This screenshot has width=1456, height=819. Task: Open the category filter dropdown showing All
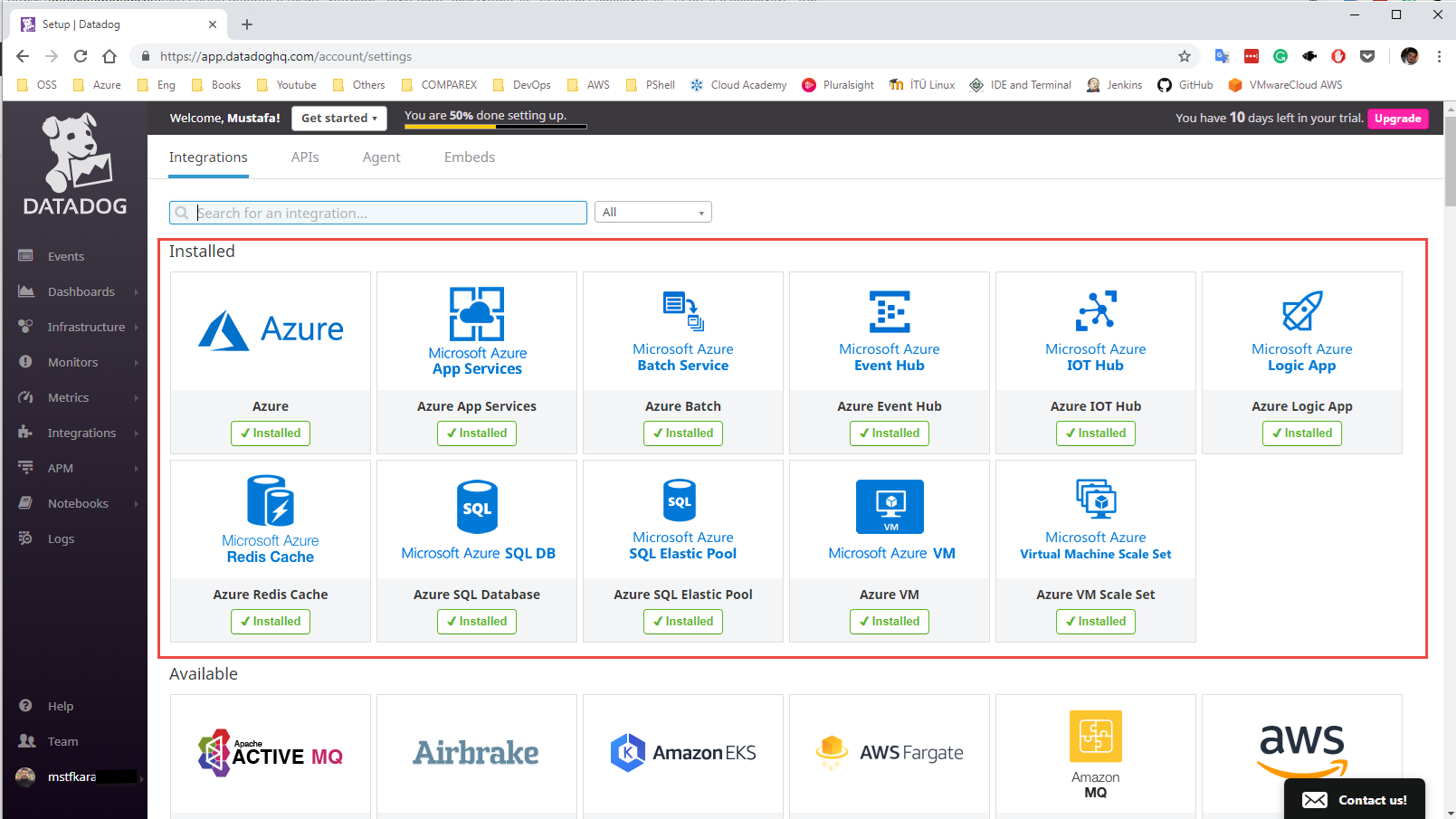click(653, 212)
